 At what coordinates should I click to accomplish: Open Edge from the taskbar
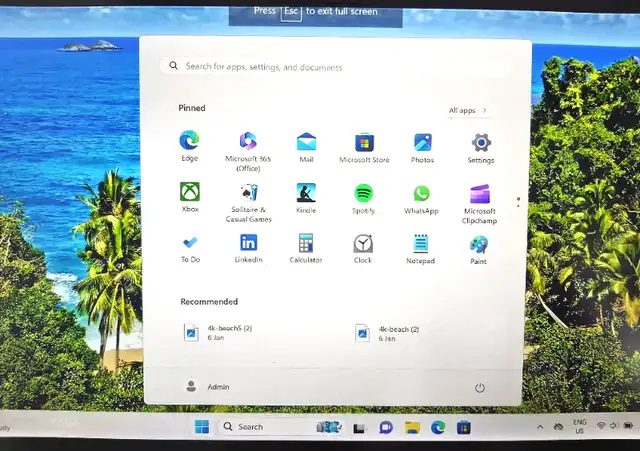(438, 427)
